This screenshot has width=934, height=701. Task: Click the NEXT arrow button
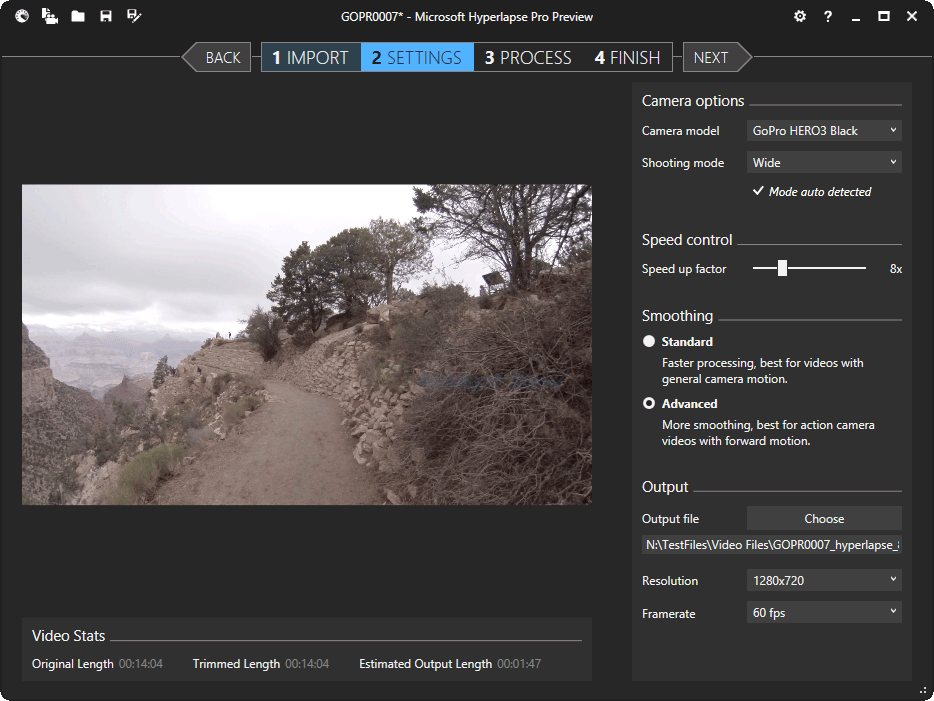(714, 57)
